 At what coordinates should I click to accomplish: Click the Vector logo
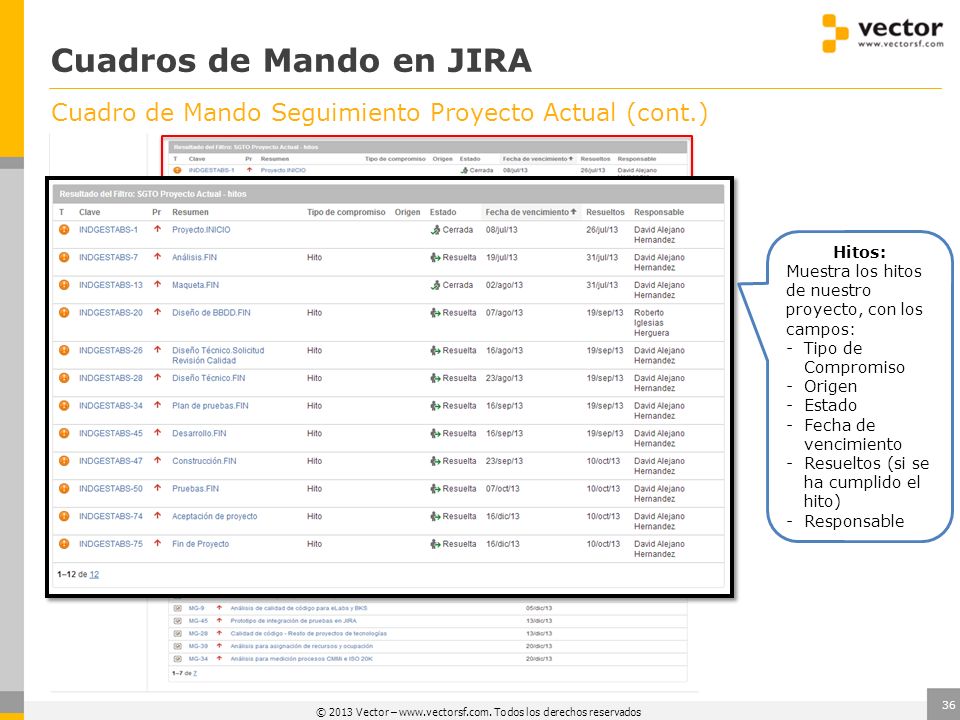pos(882,32)
